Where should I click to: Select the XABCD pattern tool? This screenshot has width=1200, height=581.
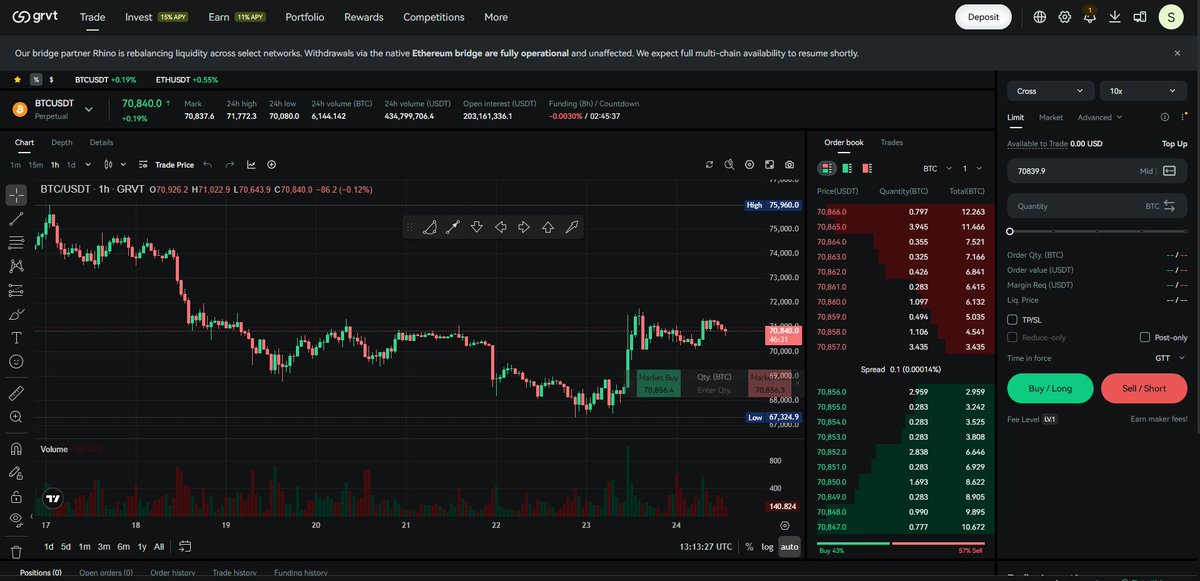click(16, 266)
